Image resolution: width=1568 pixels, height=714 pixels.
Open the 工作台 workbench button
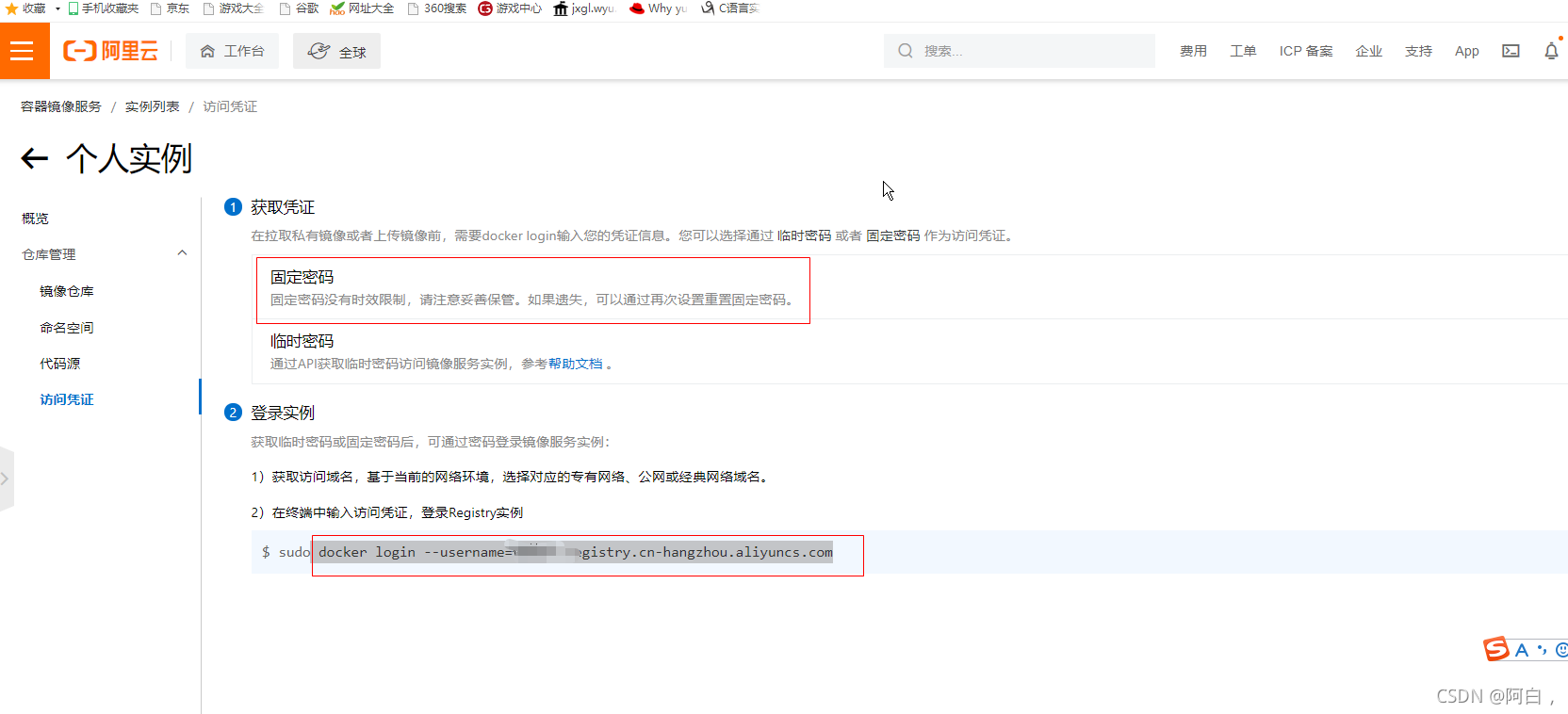[x=232, y=51]
